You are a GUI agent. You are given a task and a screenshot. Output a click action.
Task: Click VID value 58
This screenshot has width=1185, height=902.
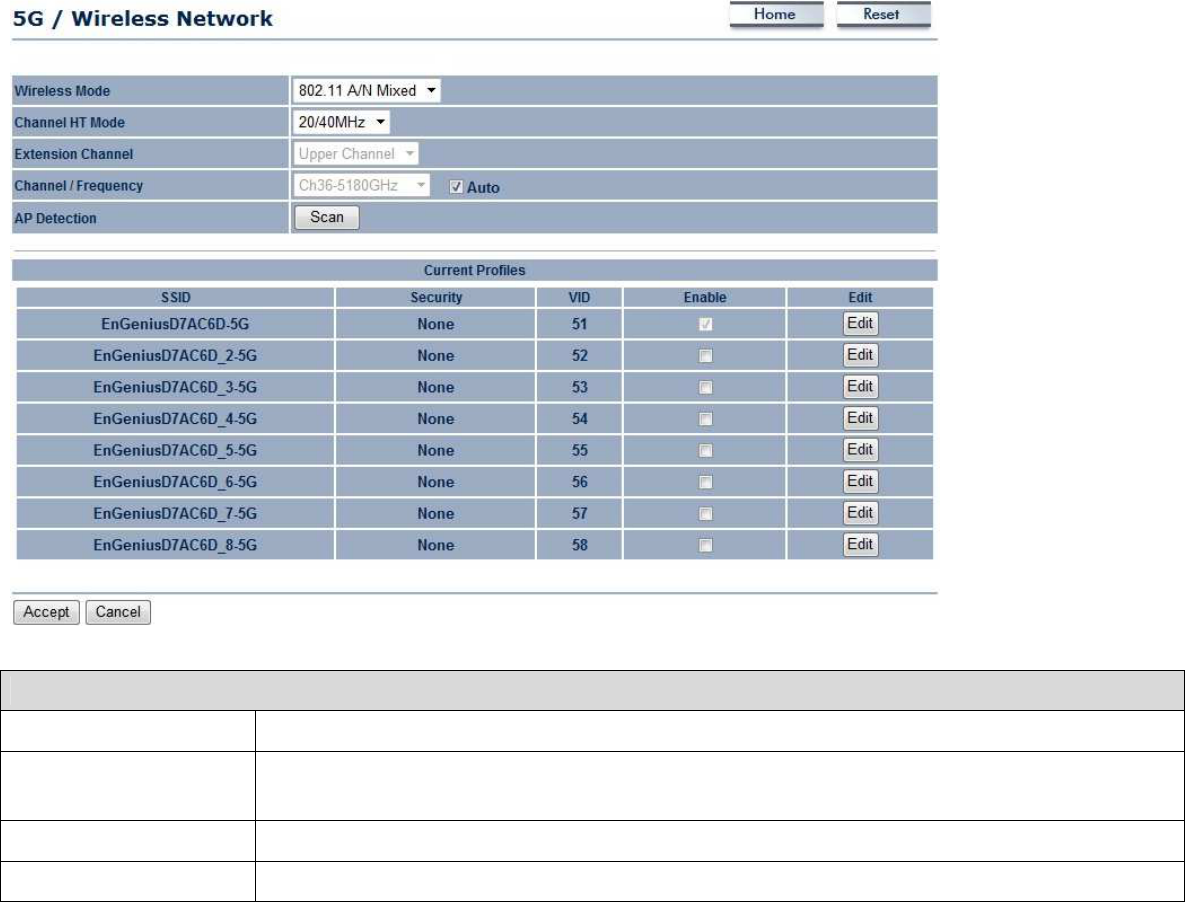(580, 545)
